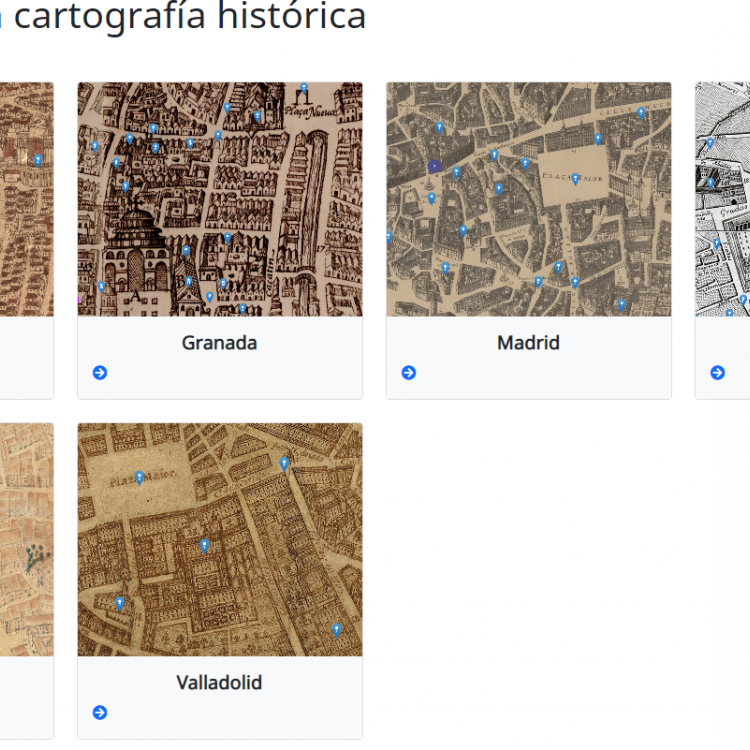Image resolution: width=750 pixels, height=750 pixels.
Task: Open the partially visible map thumbnail at left of Granada
Action: click(27, 199)
